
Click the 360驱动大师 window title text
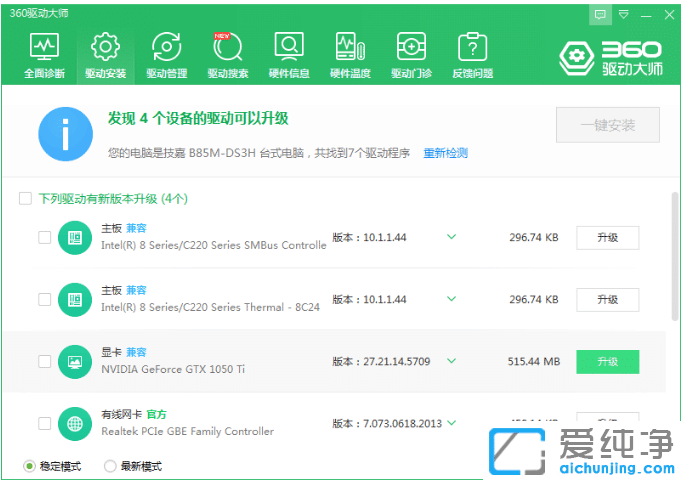[39, 14]
